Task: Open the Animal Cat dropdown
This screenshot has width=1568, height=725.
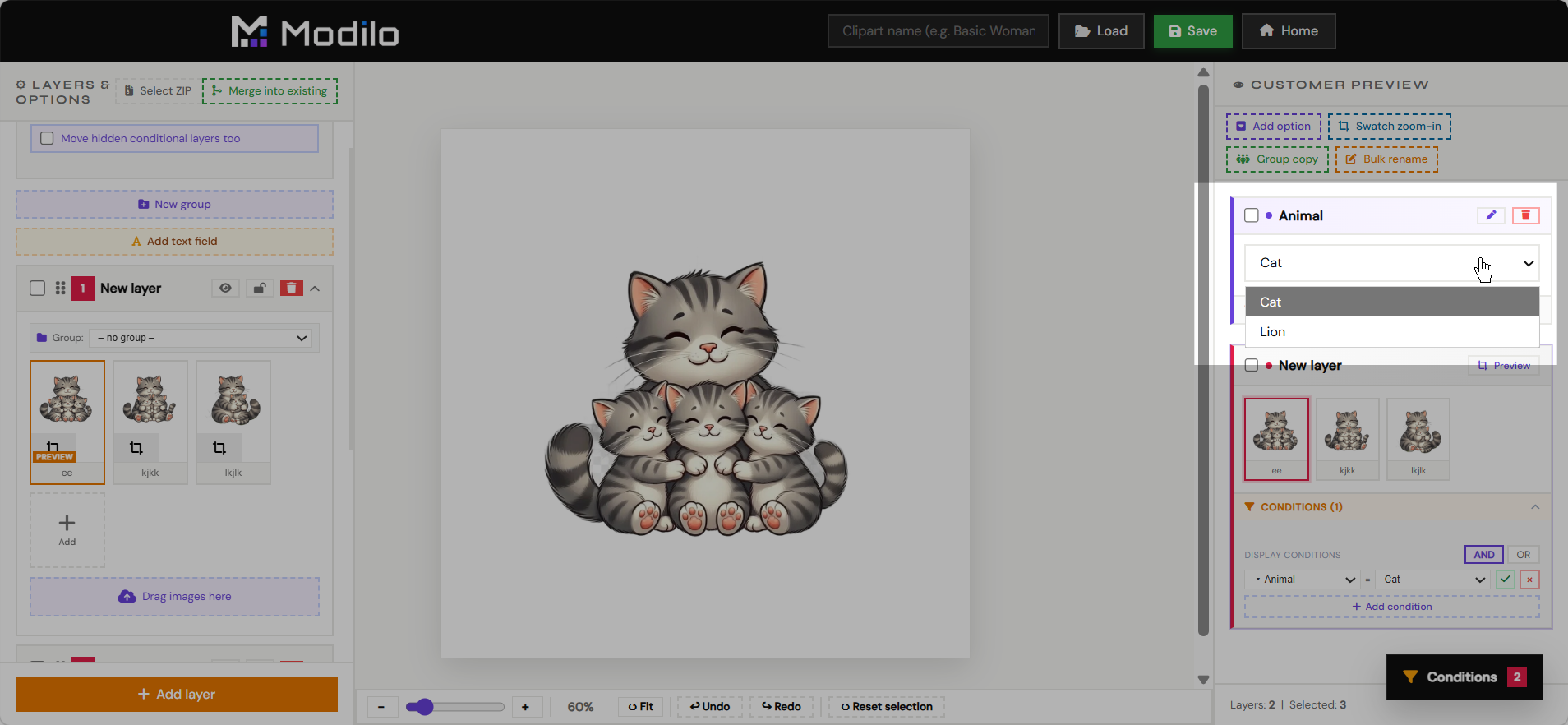Action: click(1391, 263)
